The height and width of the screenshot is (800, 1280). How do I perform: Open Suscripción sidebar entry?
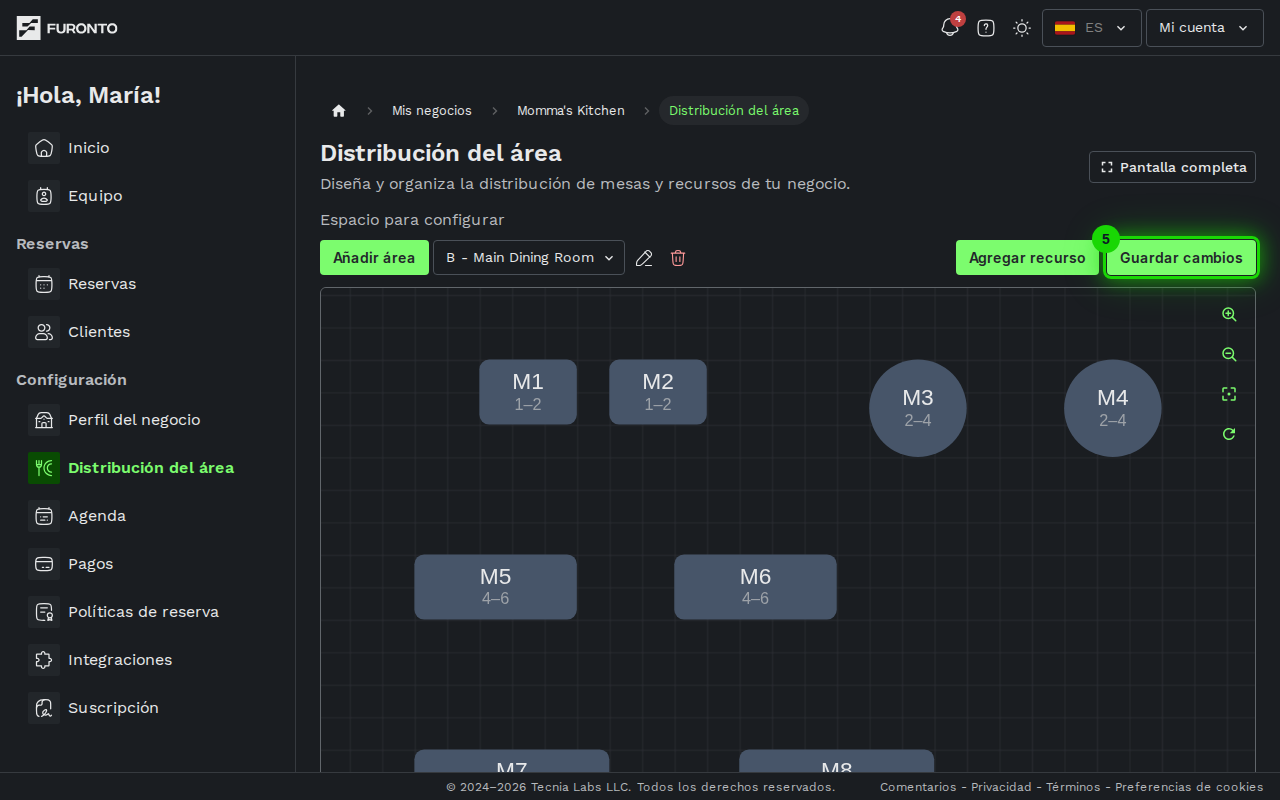point(113,708)
